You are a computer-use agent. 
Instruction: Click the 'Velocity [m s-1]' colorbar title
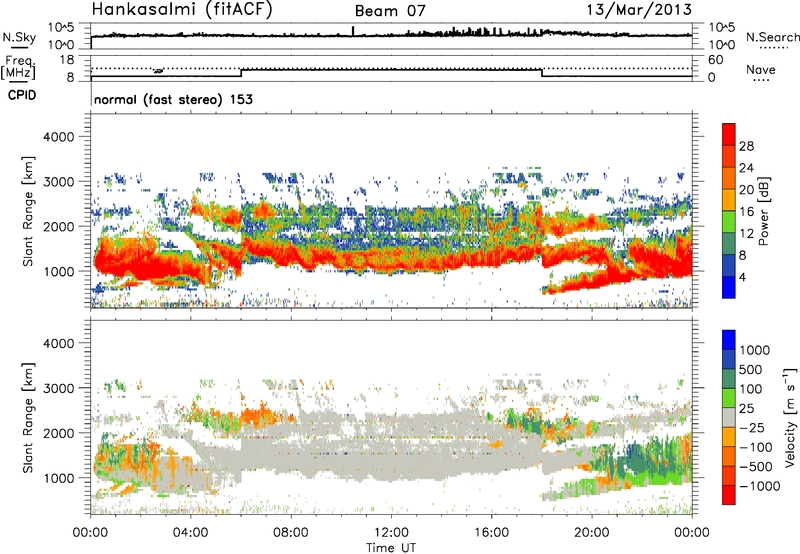pos(790,417)
